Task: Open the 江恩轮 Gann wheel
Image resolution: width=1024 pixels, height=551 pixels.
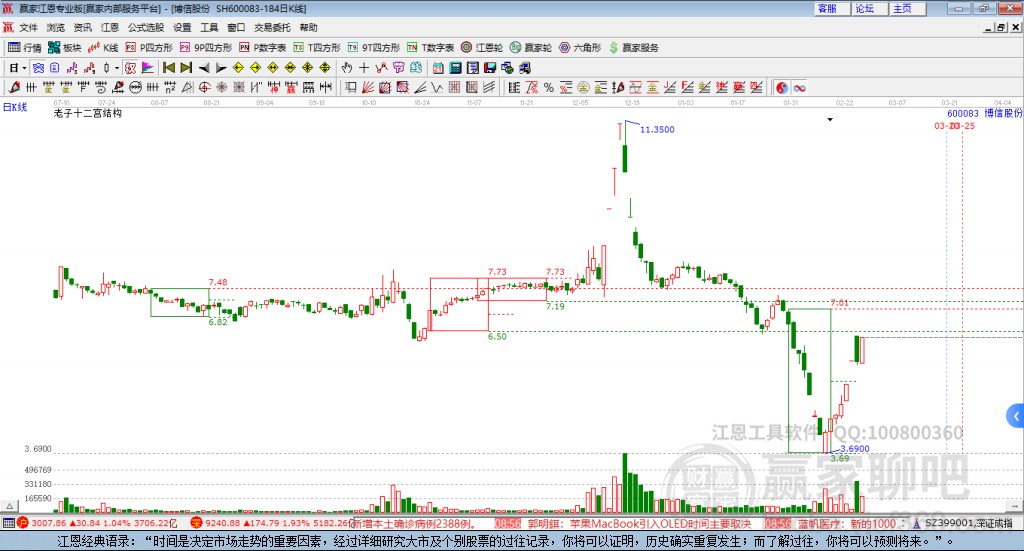Action: click(482, 48)
